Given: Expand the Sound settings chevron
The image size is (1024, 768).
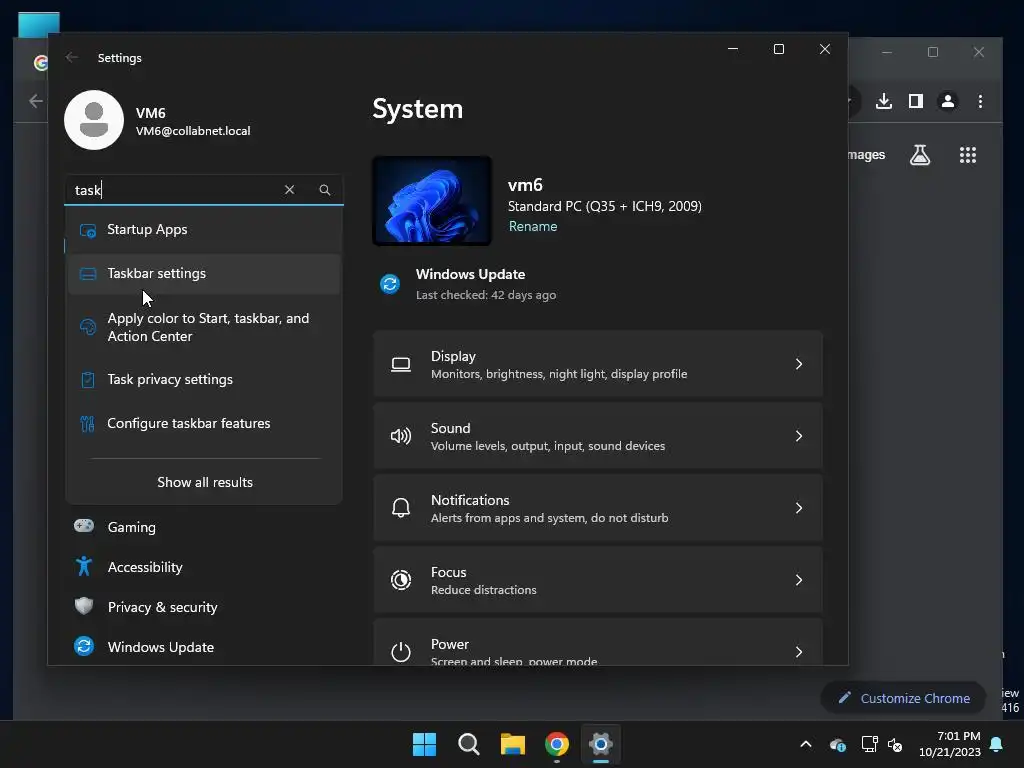Looking at the screenshot, I should [x=799, y=436].
